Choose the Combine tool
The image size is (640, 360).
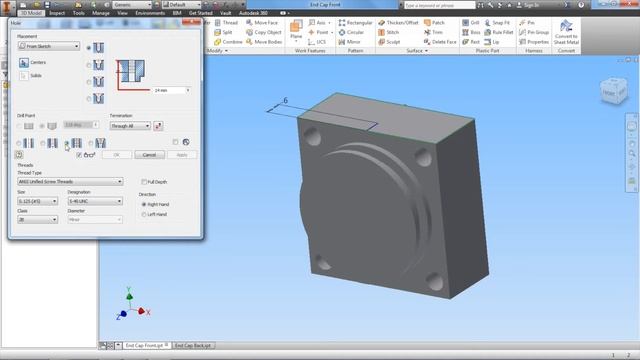tap(228, 42)
